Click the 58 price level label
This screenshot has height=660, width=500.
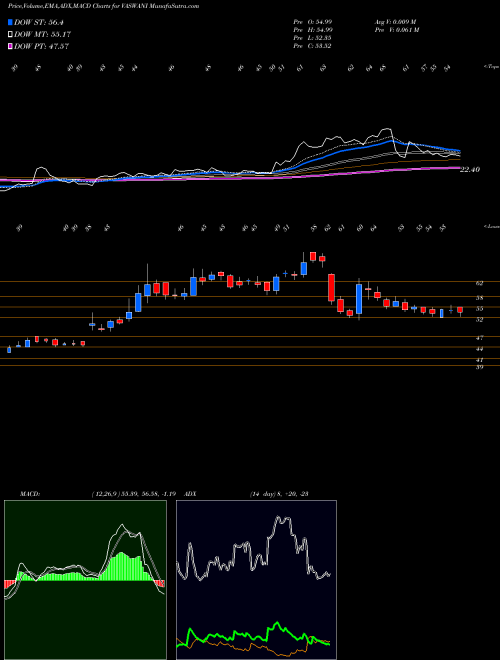pos(479,298)
